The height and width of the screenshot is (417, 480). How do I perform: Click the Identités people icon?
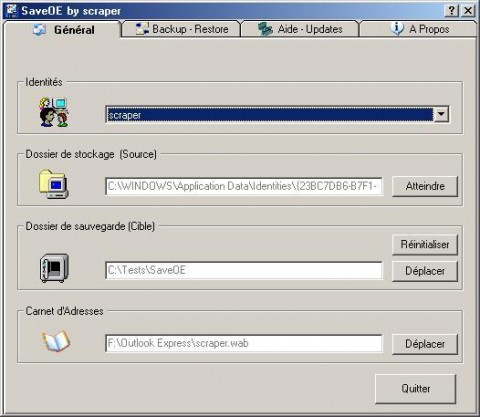54,112
